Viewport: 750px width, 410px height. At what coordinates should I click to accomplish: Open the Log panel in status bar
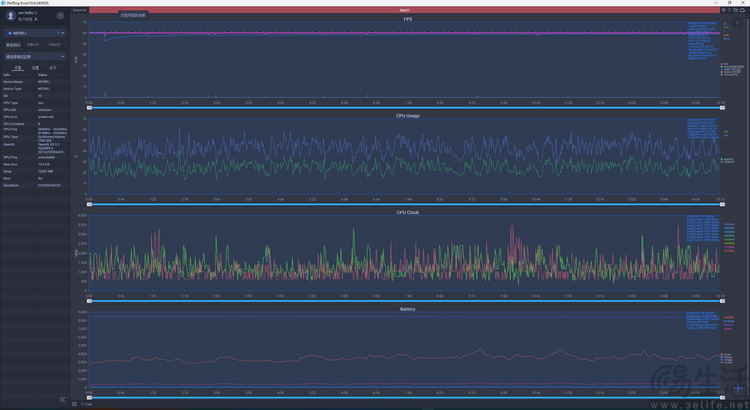[x=87, y=404]
